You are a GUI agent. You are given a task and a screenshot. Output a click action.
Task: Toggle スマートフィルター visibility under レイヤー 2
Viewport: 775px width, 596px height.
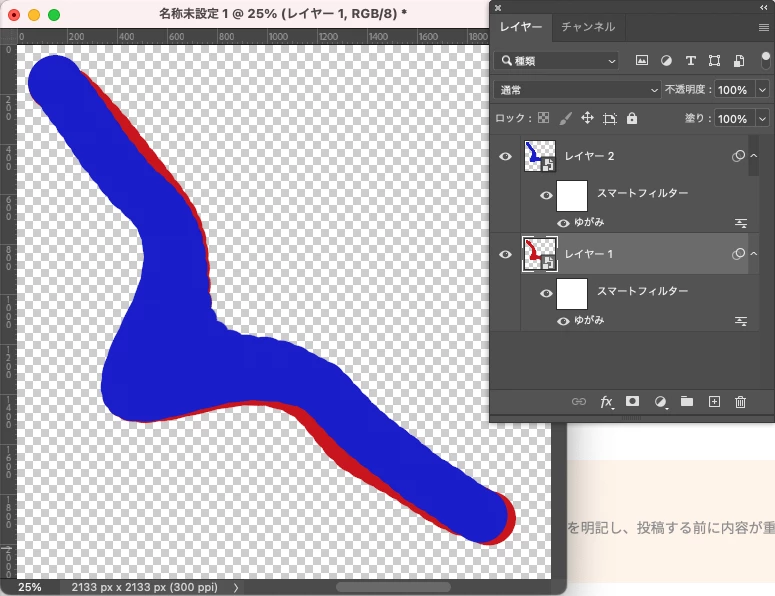click(x=546, y=196)
